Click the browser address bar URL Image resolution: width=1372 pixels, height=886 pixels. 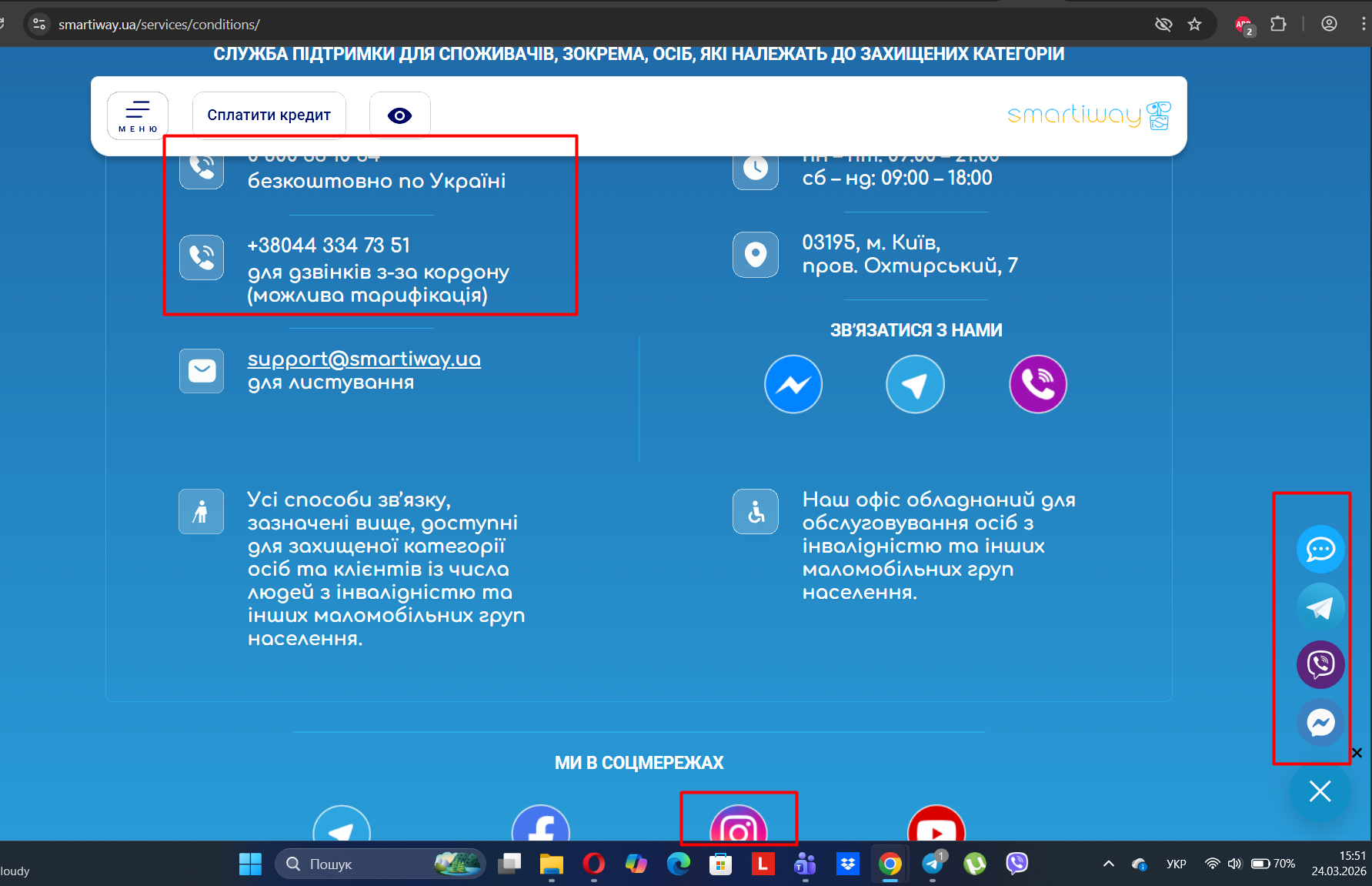click(x=159, y=25)
